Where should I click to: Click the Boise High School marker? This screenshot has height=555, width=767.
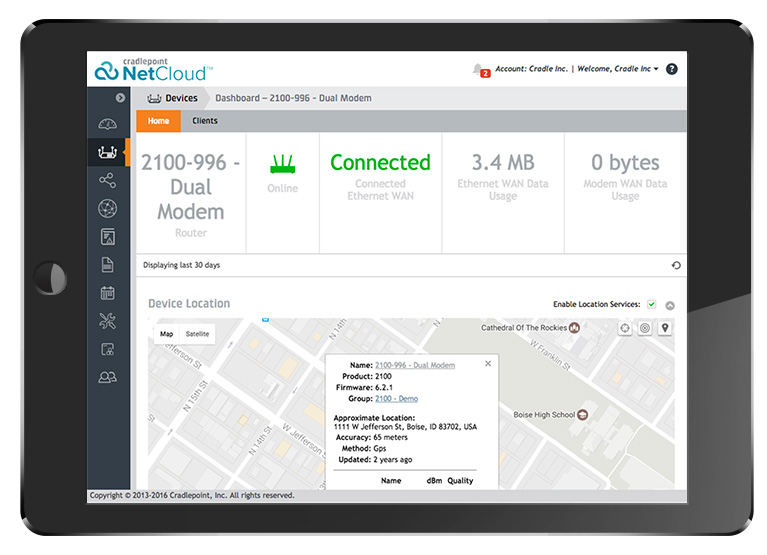[x=582, y=415]
